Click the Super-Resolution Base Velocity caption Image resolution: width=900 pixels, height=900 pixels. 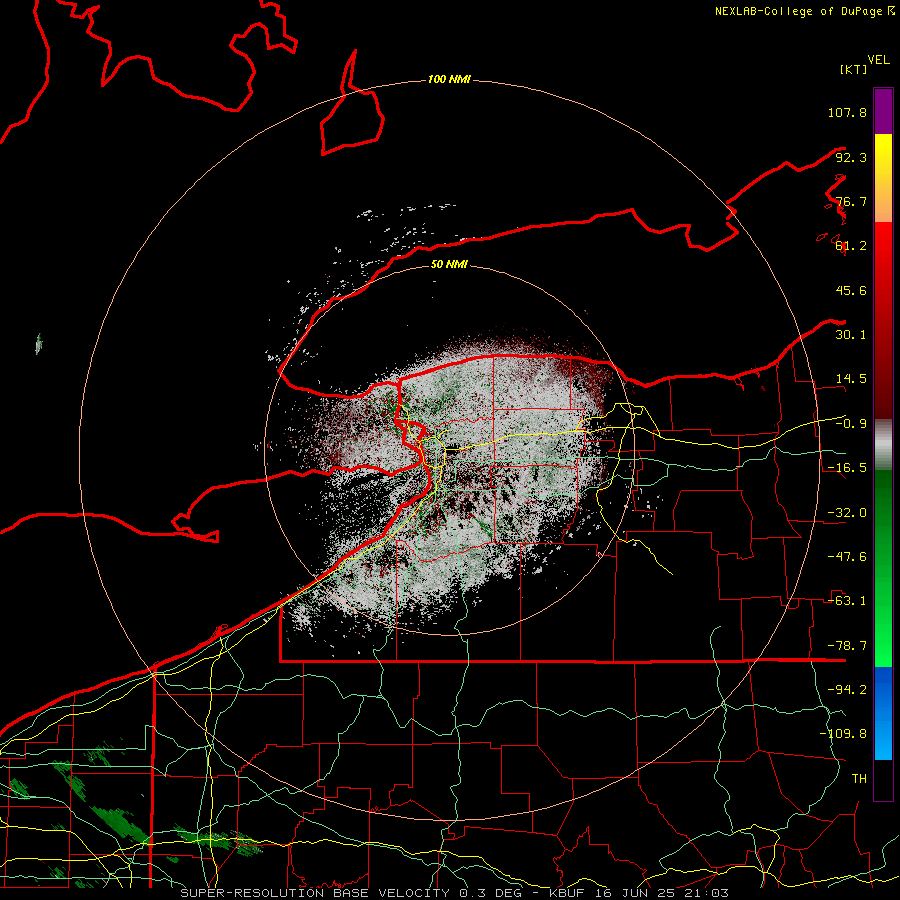click(x=455, y=893)
